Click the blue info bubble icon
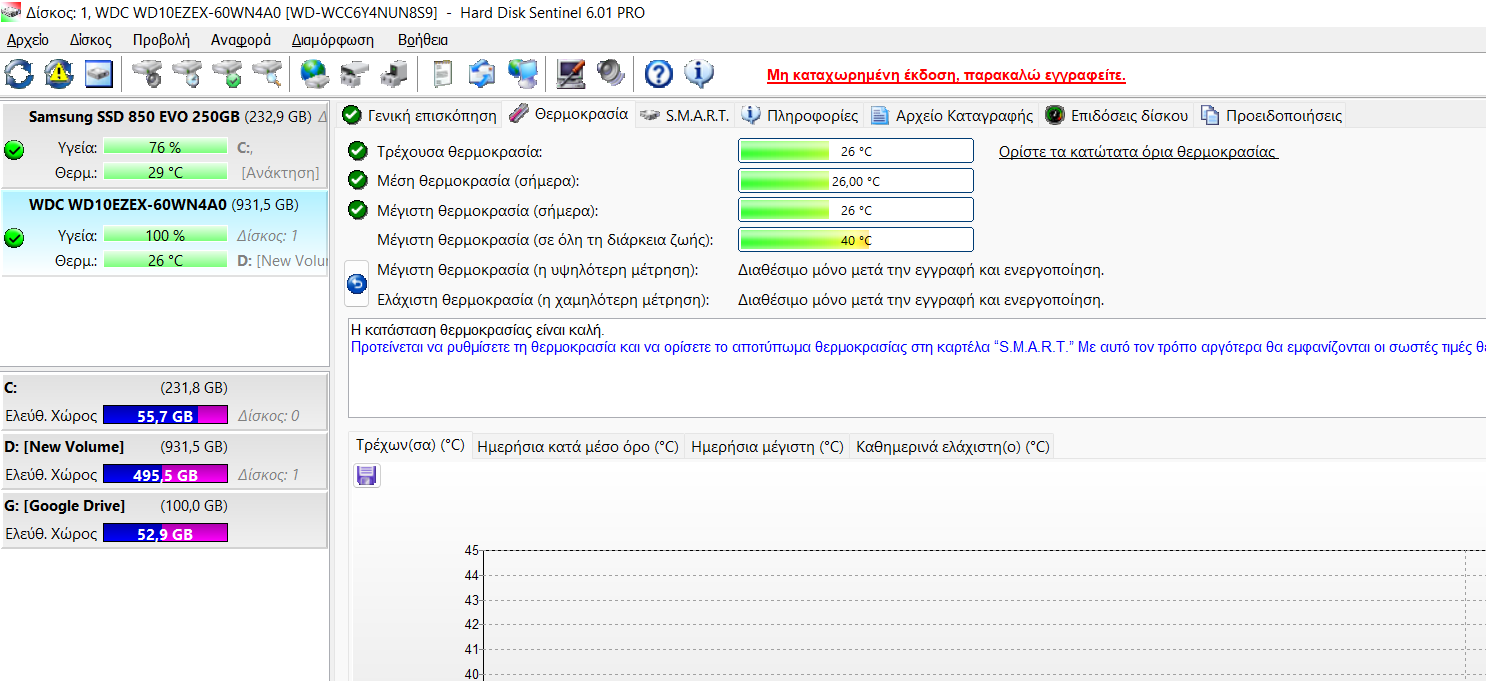This screenshot has width=1486, height=681. (698, 73)
